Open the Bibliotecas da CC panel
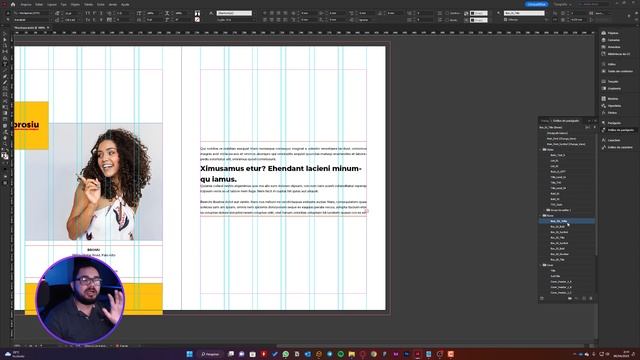The width and height of the screenshot is (640, 360). pyautogui.click(x=619, y=54)
